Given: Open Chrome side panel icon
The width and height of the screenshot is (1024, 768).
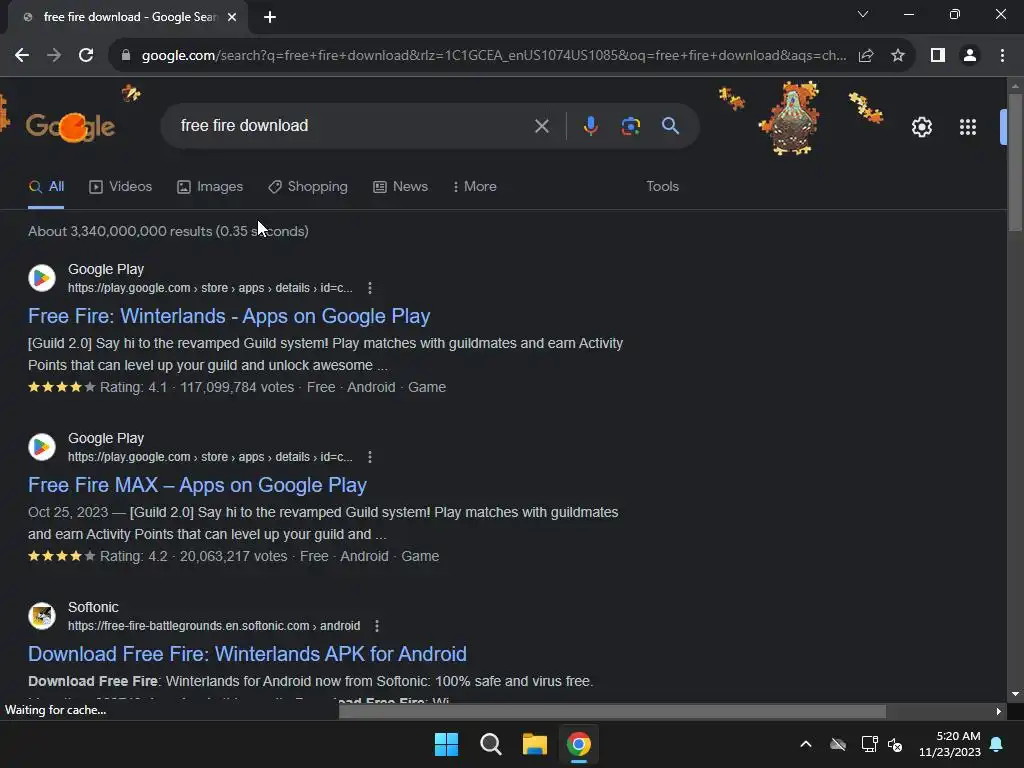Looking at the screenshot, I should (938, 56).
